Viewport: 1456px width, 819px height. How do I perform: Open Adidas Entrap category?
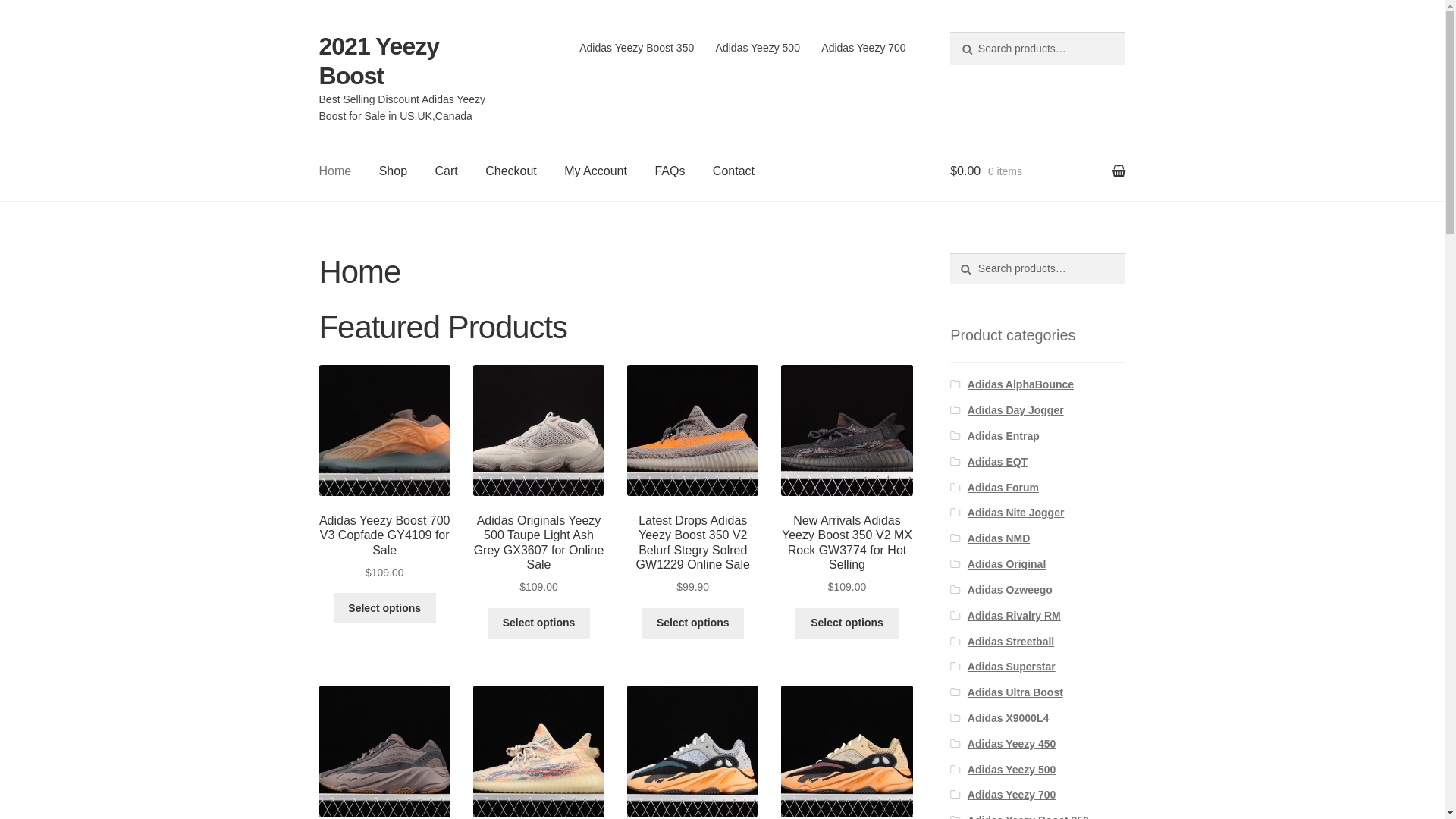1003,436
